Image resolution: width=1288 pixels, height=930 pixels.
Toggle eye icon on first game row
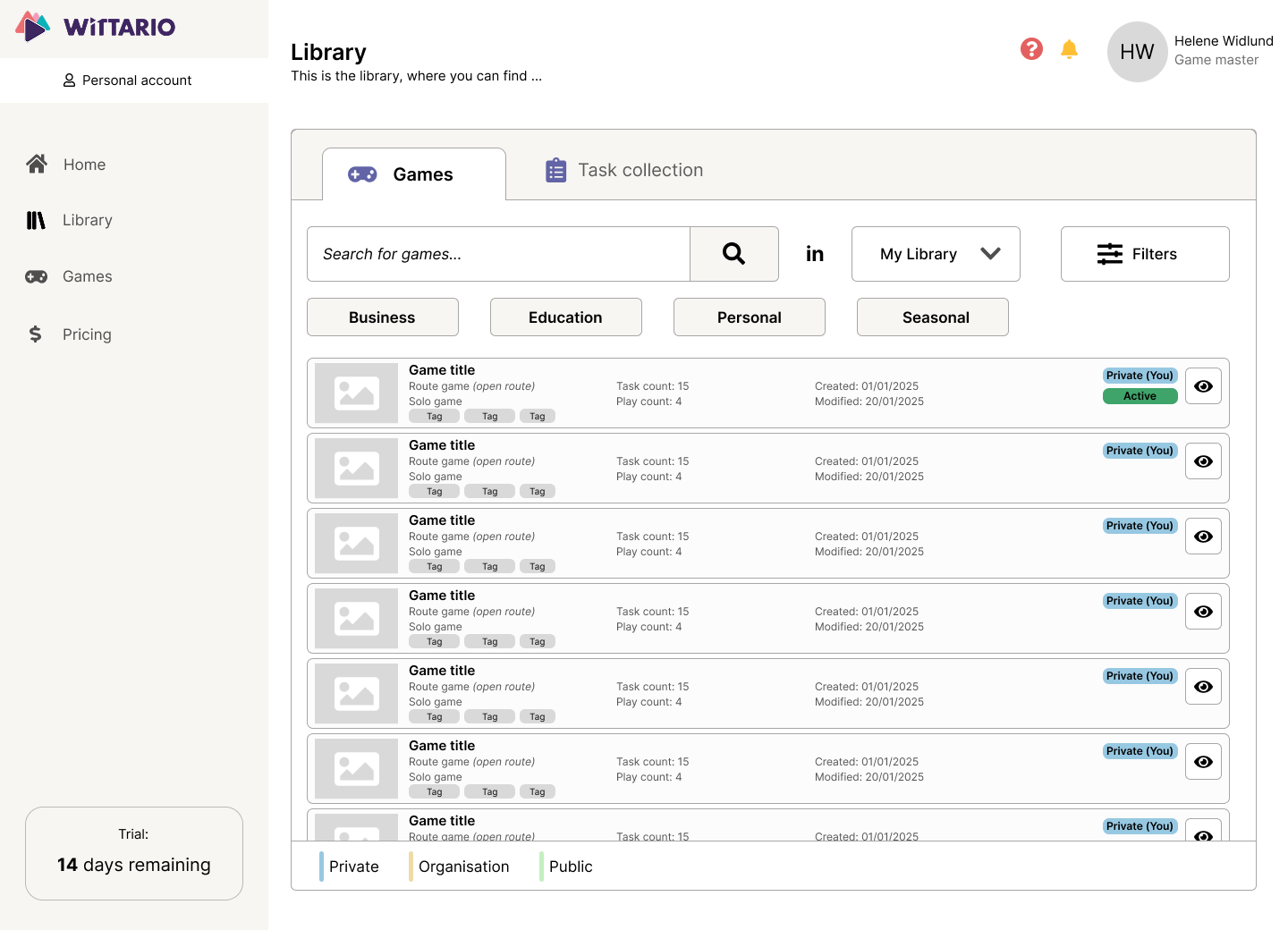(1203, 386)
